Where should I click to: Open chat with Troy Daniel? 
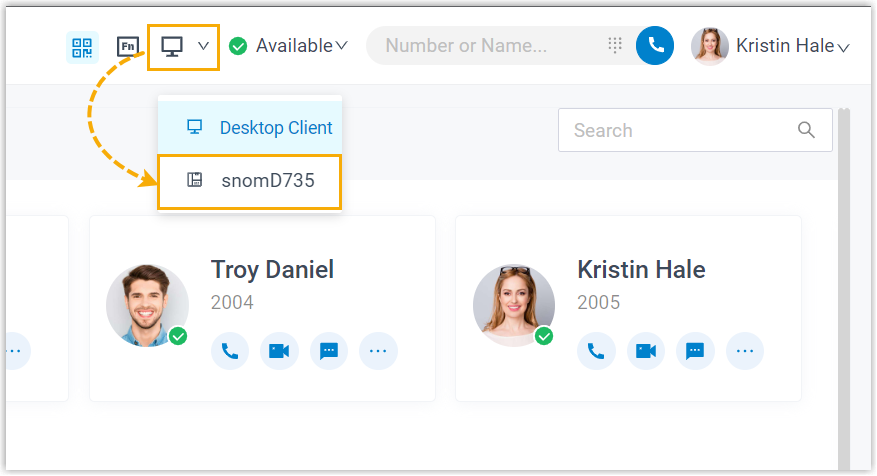pos(329,351)
